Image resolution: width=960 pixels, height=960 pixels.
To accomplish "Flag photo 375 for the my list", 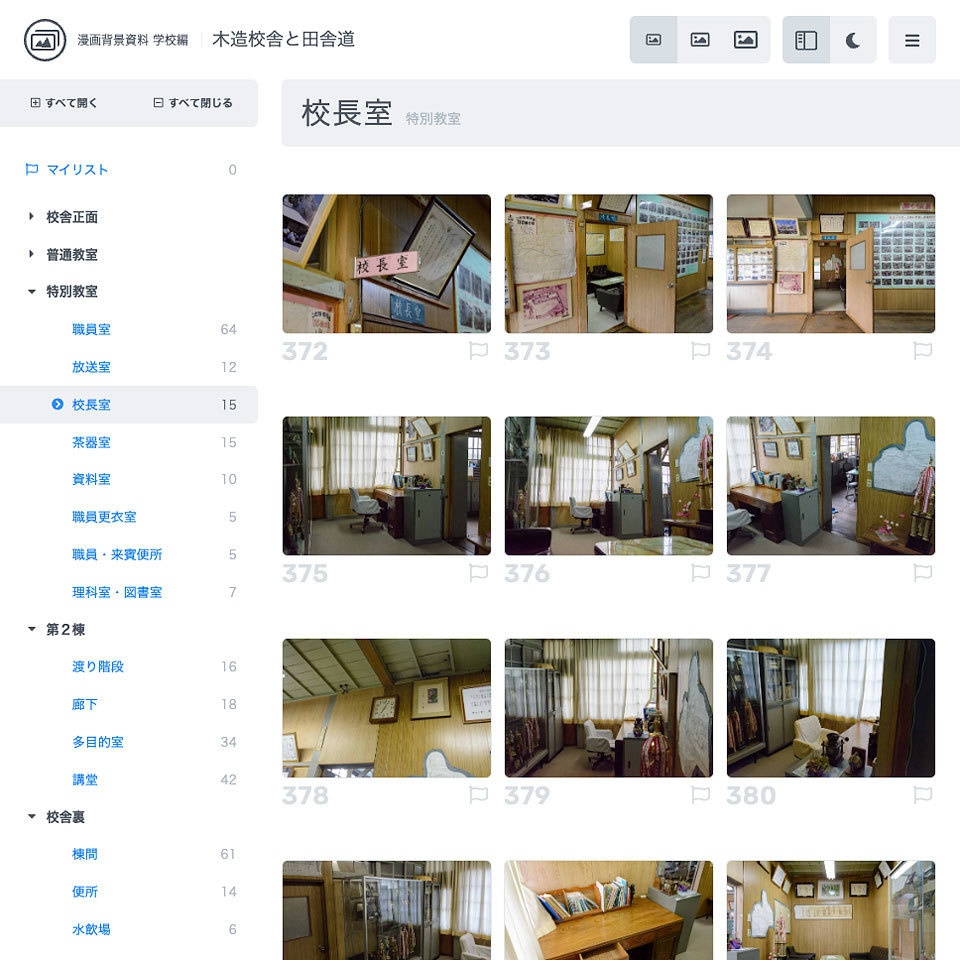I will (479, 572).
